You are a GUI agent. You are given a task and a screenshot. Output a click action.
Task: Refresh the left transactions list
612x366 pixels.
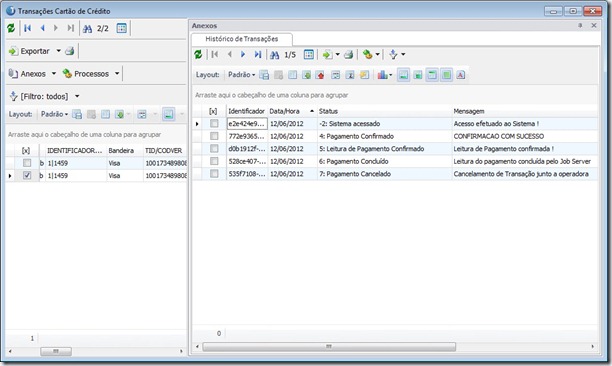11,28
